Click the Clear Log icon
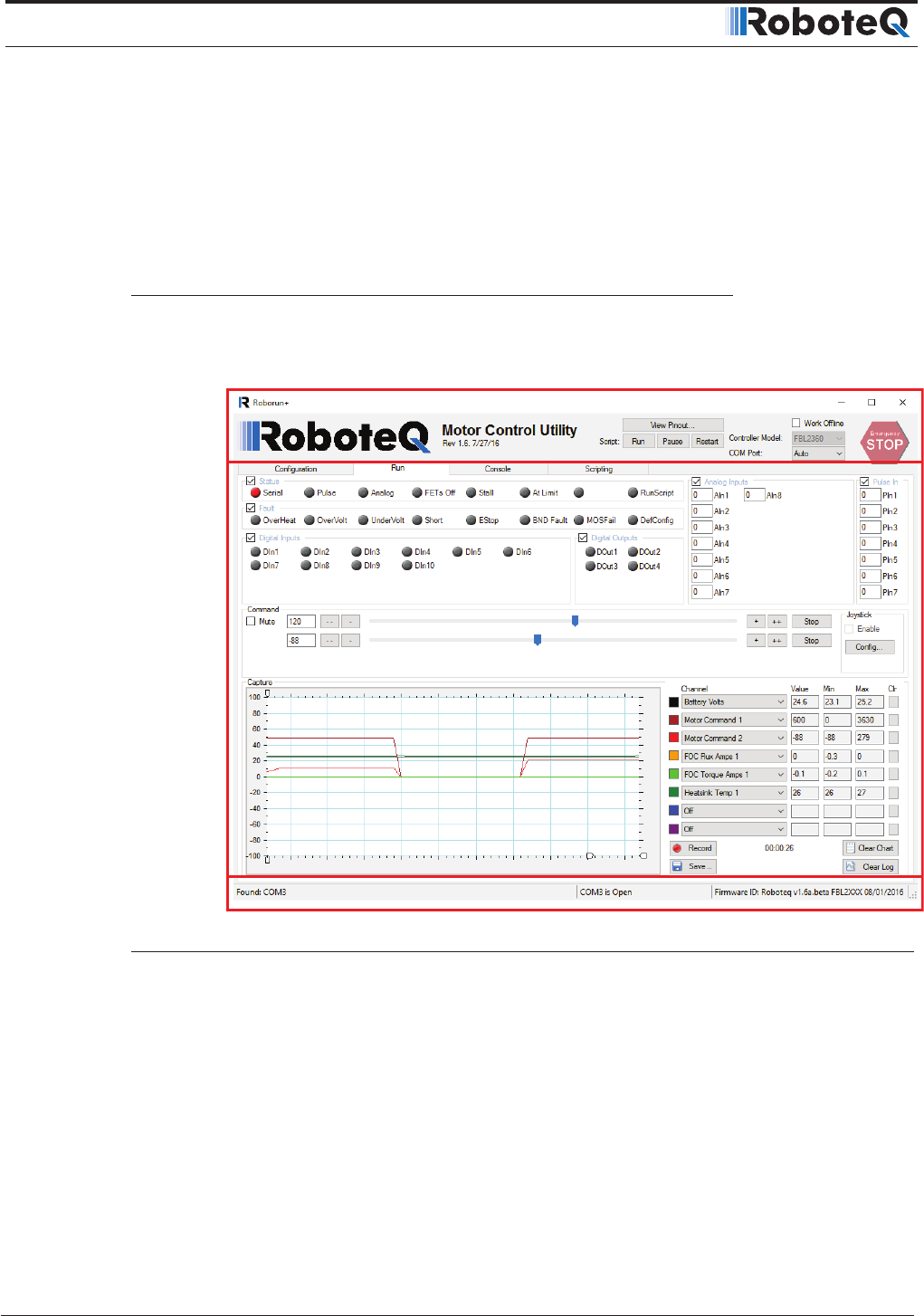 (x=850, y=866)
